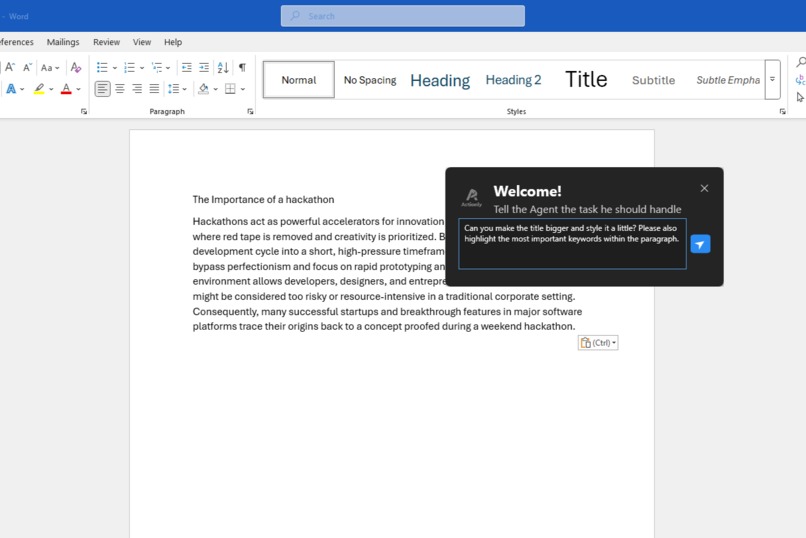The width and height of the screenshot is (806, 538).
Task: Start a numbered list
Action: click(x=130, y=67)
